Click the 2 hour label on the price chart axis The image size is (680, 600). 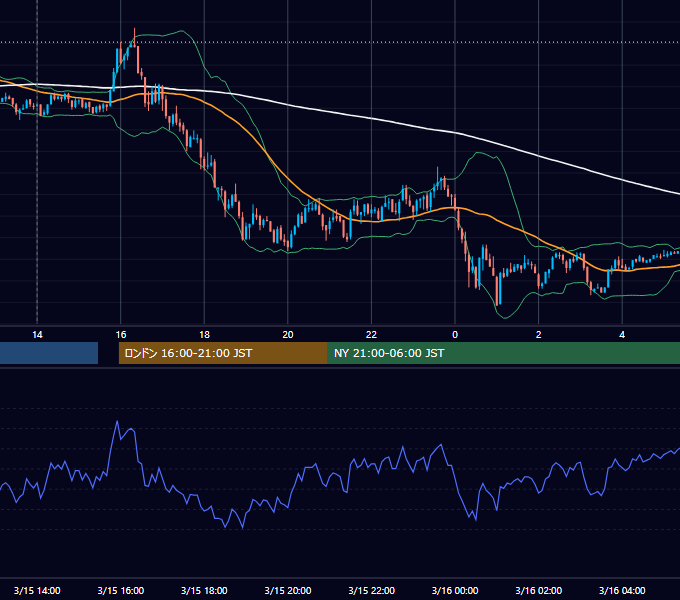click(x=539, y=335)
